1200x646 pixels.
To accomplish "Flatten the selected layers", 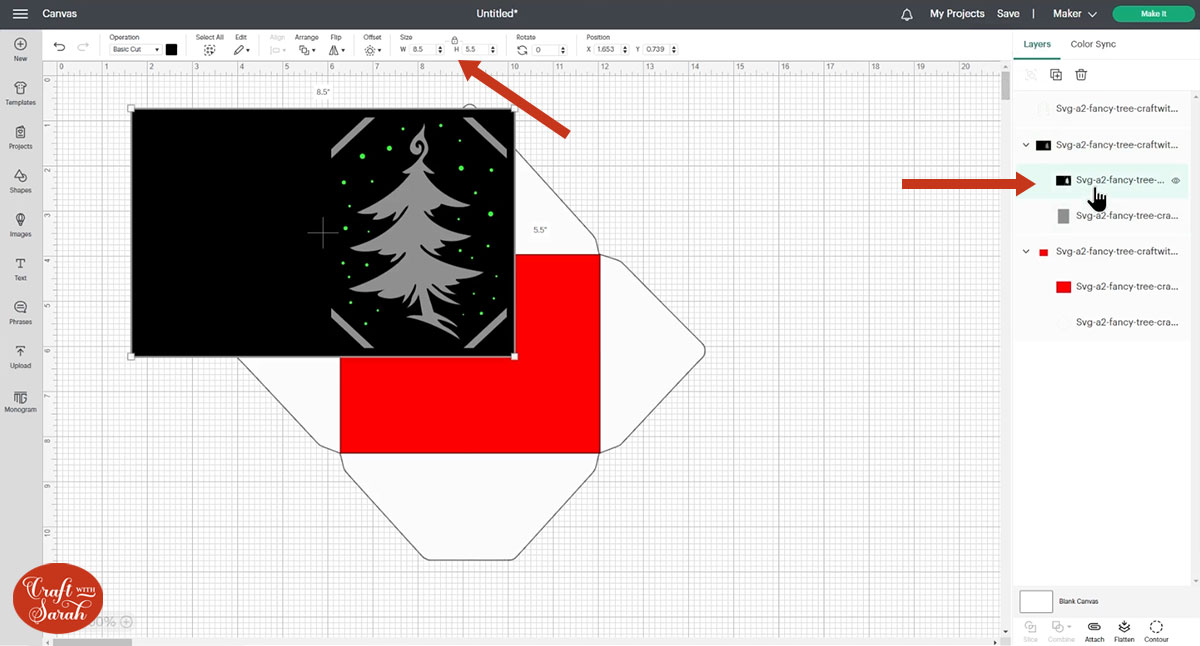I will (1124, 629).
